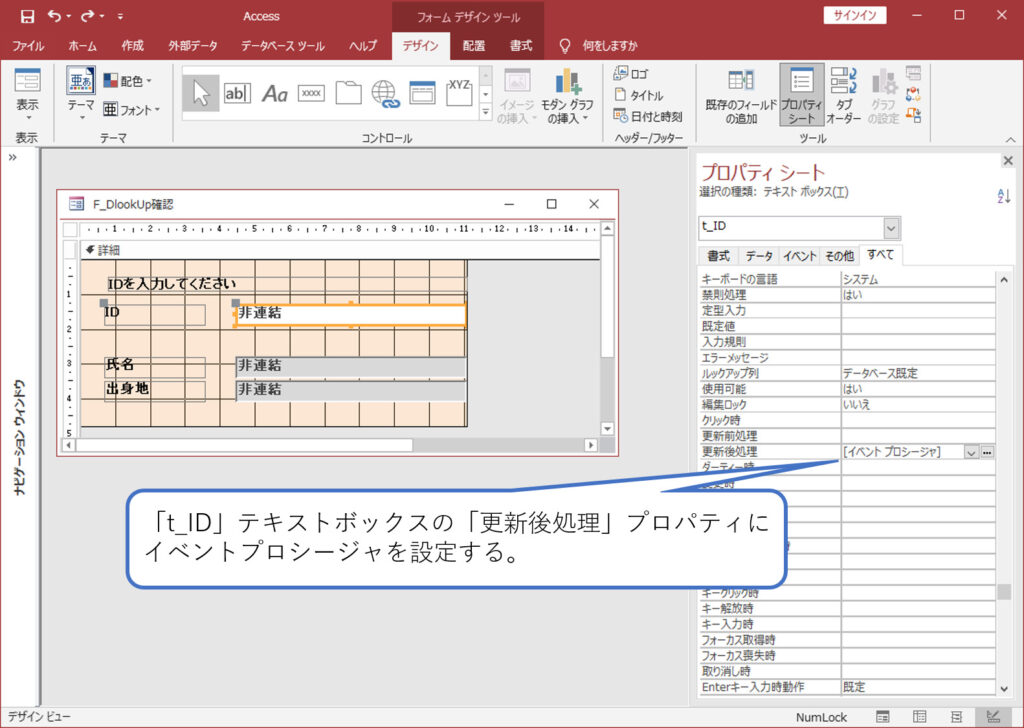Viewport: 1024px width, 728px height.
Task: Switch to datasheet view from status bar
Action: [x=920, y=717]
